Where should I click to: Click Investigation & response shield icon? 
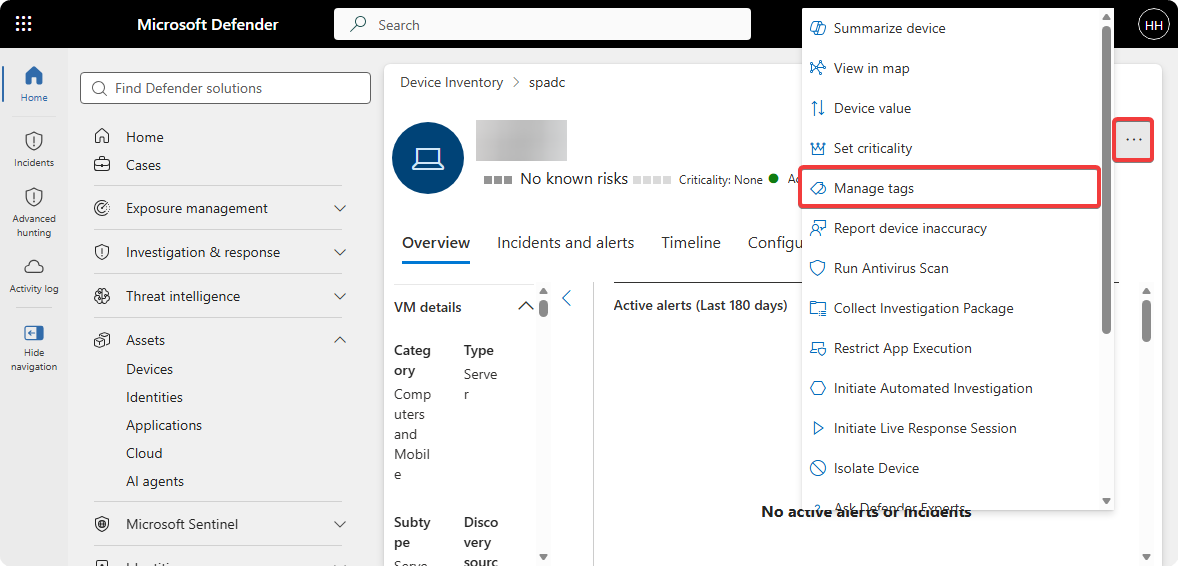click(102, 253)
